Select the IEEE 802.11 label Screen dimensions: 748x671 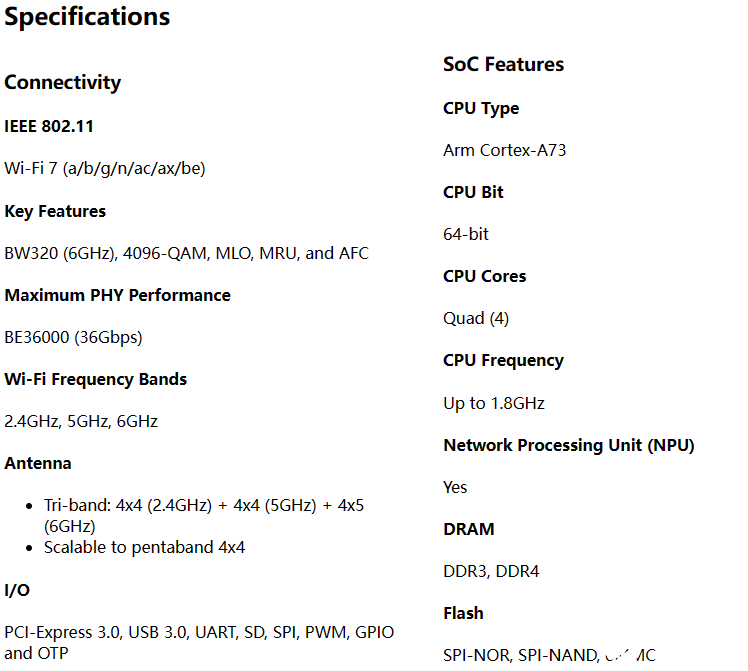tap(49, 126)
